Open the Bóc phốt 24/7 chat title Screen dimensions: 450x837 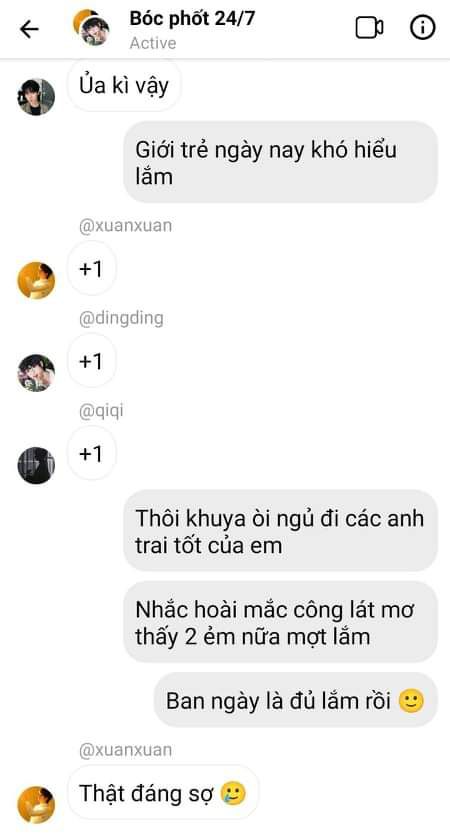click(x=192, y=19)
